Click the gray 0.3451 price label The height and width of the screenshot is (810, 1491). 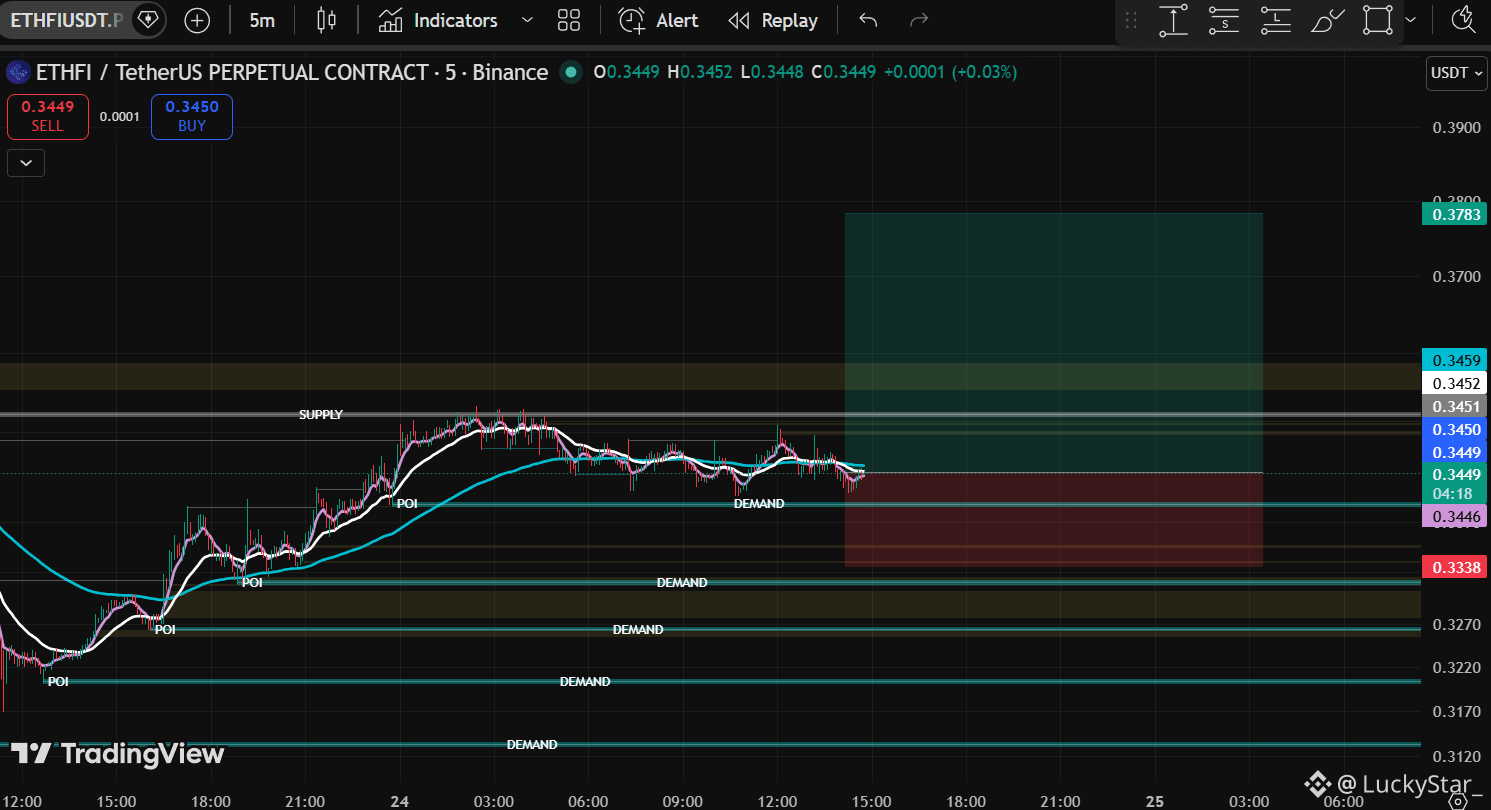tap(1455, 406)
